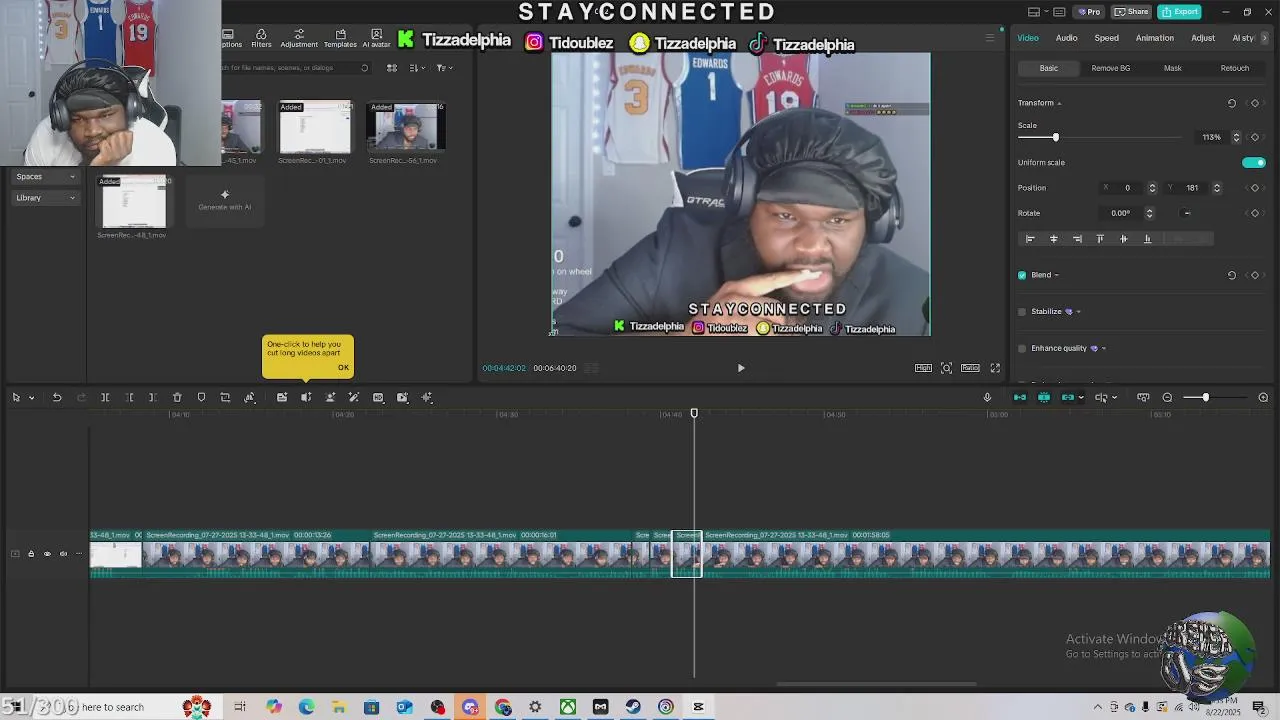1280x720 pixels.
Task: Delete the selected clip with trash icon
Action: tap(177, 398)
